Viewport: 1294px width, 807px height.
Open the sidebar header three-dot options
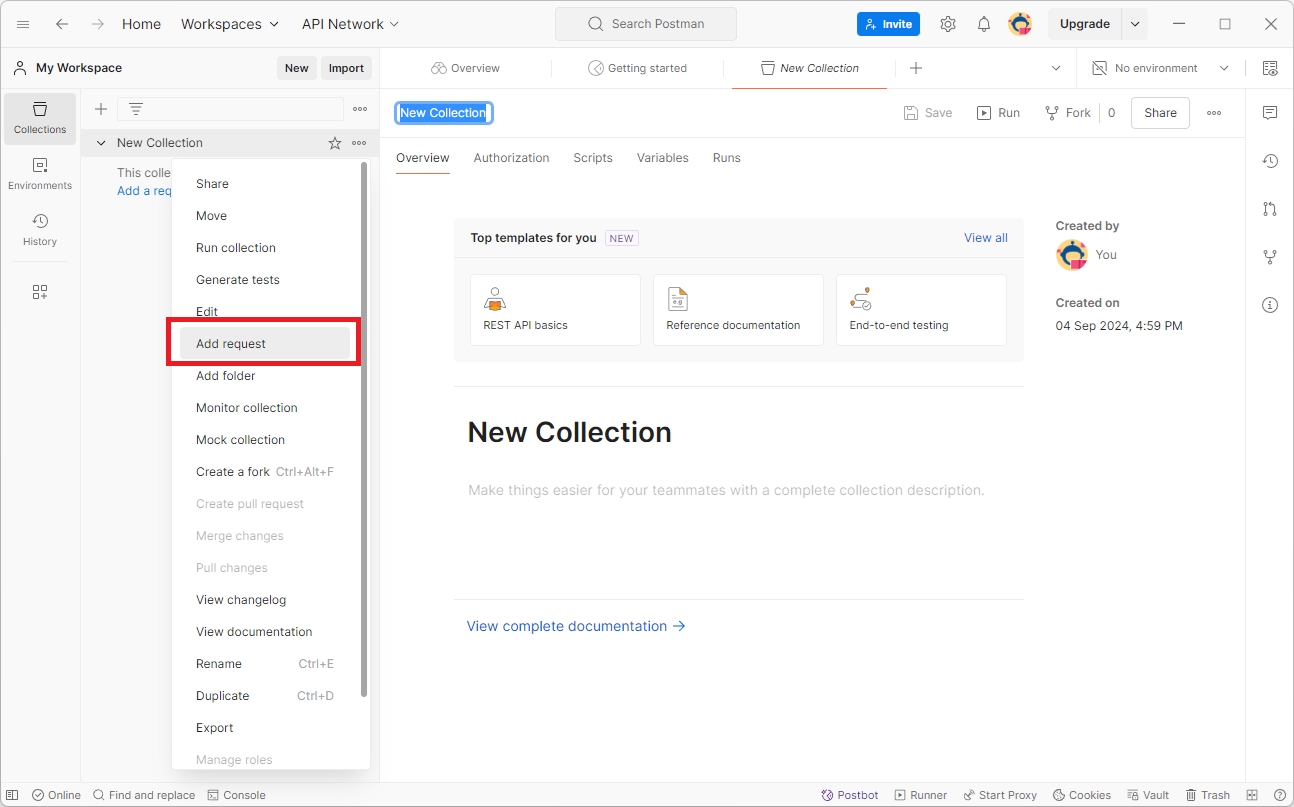pos(360,109)
